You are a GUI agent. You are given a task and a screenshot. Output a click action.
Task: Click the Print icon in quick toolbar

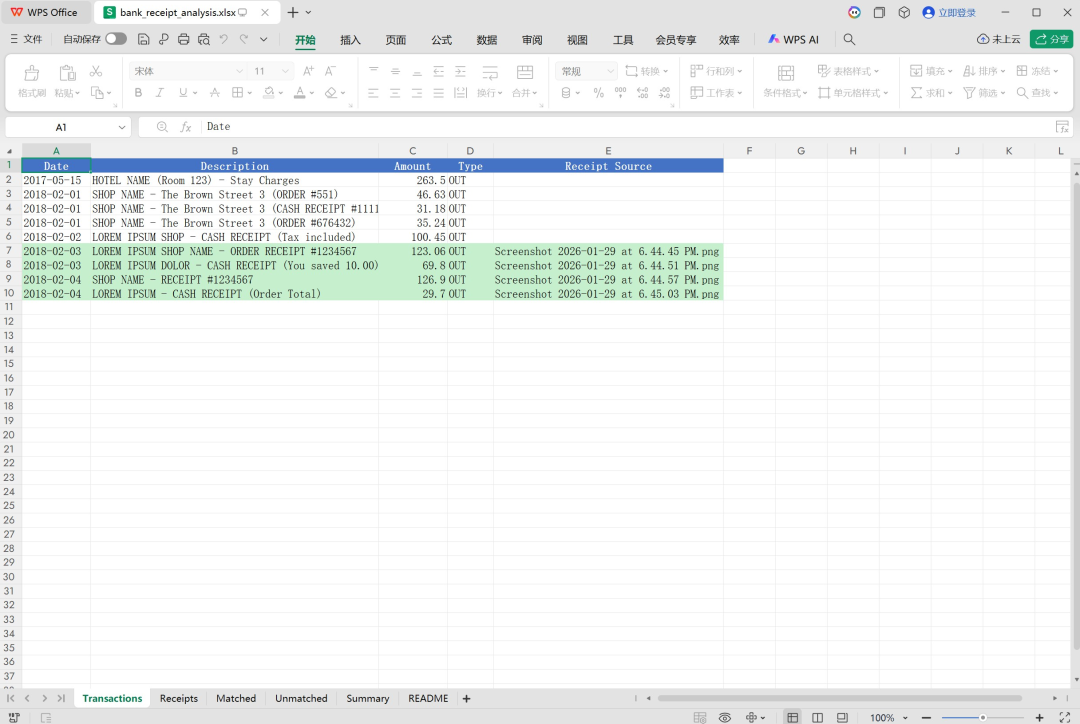tap(183, 39)
